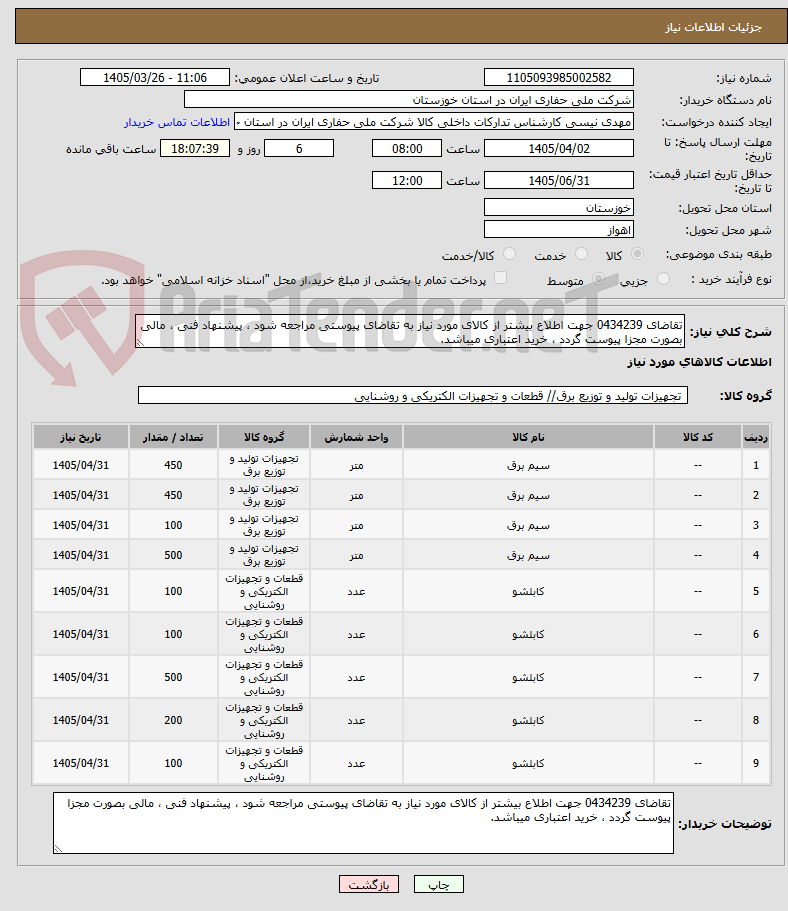Viewport: 788px width, 911px height.
Task: Click کابلشو in row 9
Action: [x=528, y=763]
